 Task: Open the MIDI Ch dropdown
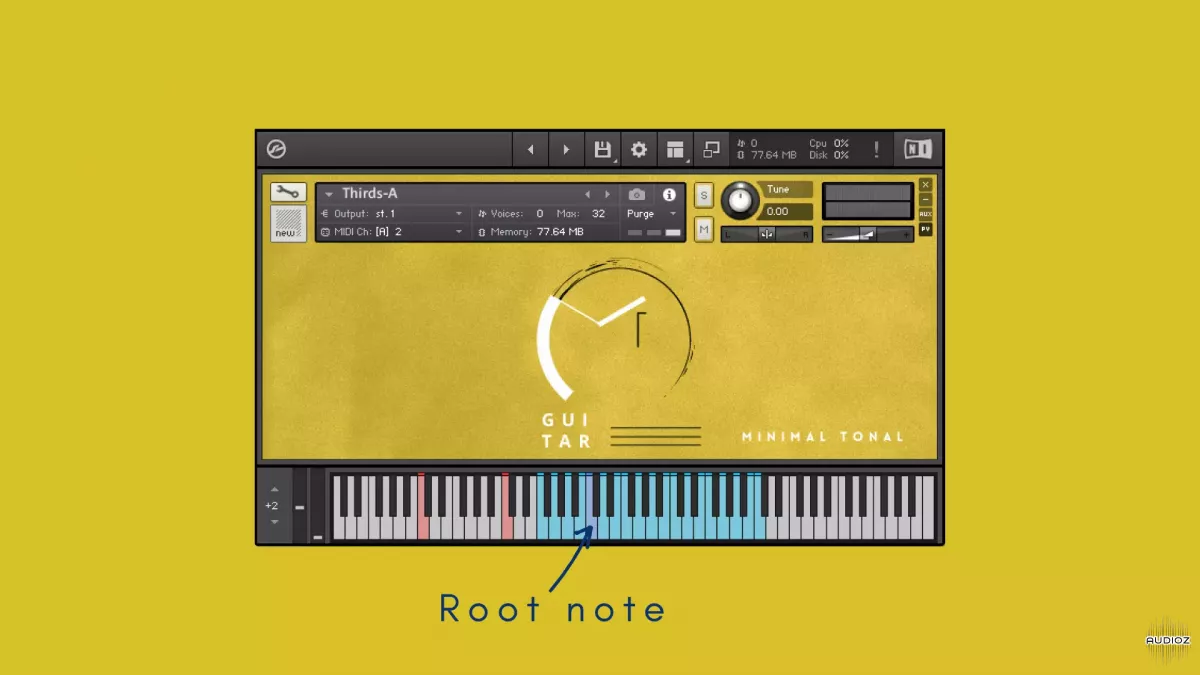[459, 232]
